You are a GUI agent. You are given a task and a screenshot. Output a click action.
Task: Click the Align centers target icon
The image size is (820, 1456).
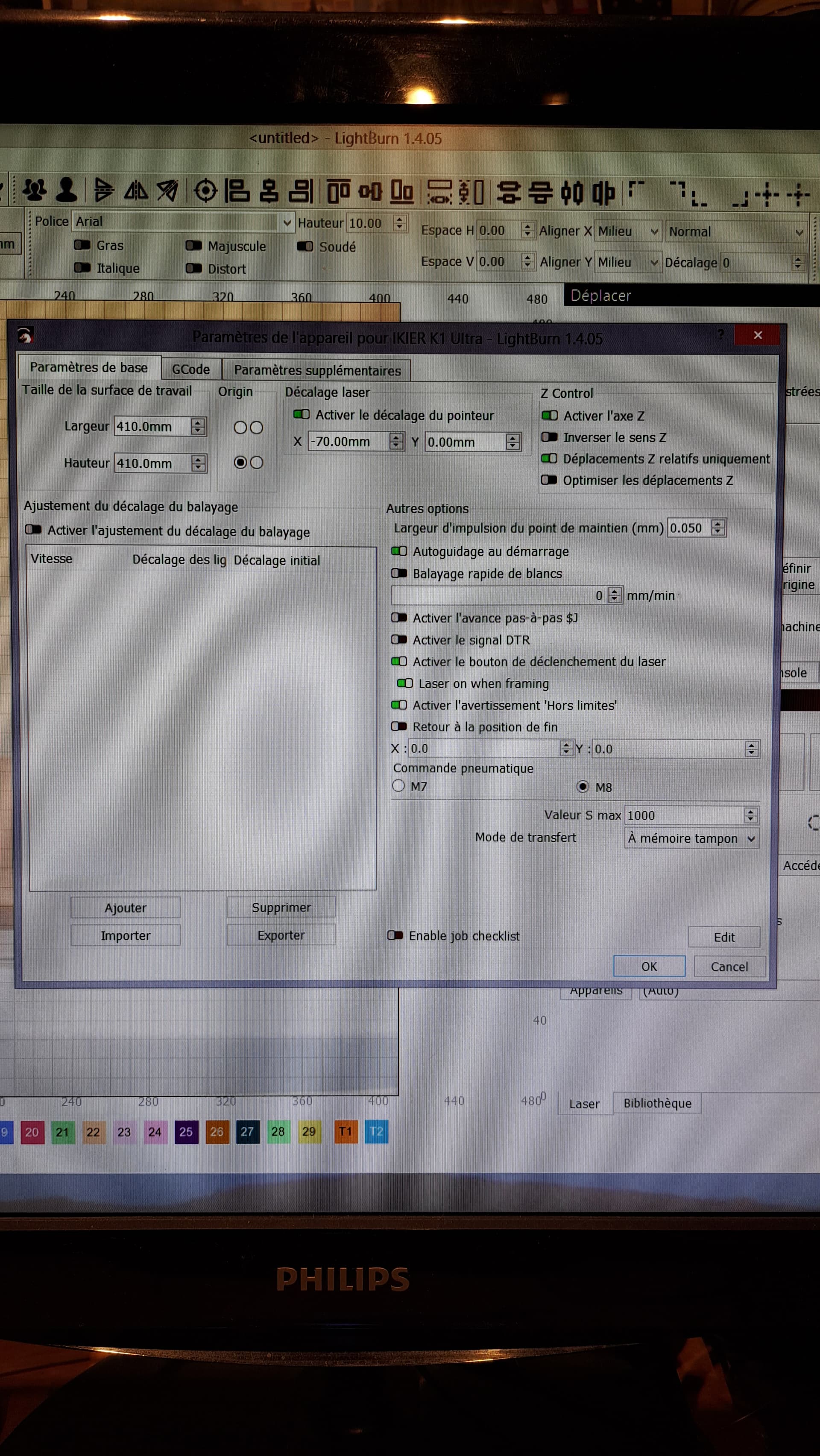(206, 190)
